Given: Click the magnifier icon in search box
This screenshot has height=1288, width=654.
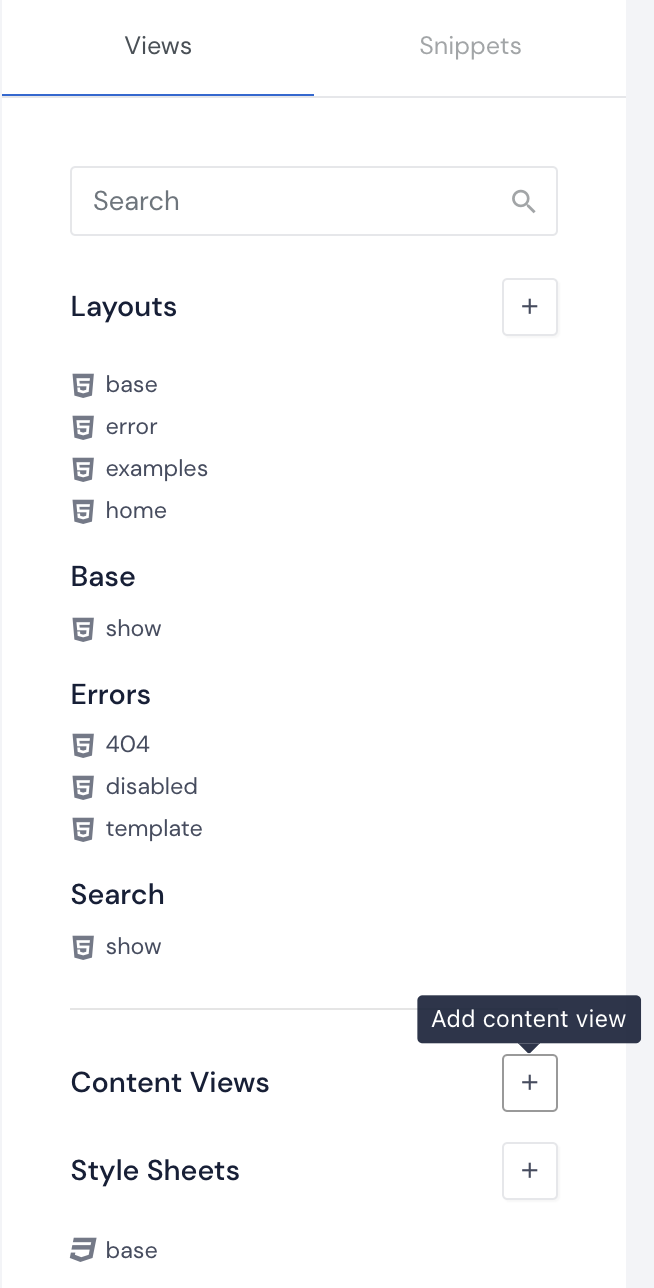Looking at the screenshot, I should pyautogui.click(x=524, y=201).
